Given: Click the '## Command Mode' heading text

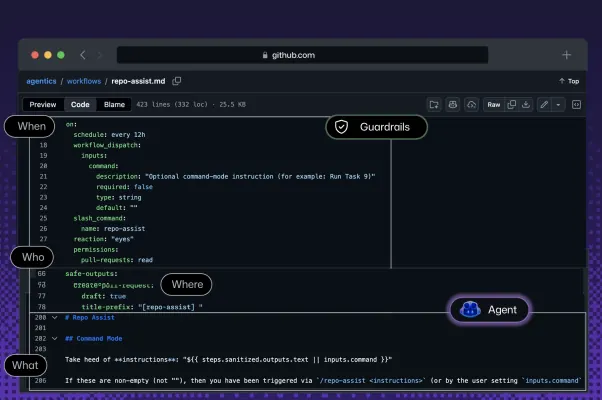Looking at the screenshot, I should click(94, 339).
